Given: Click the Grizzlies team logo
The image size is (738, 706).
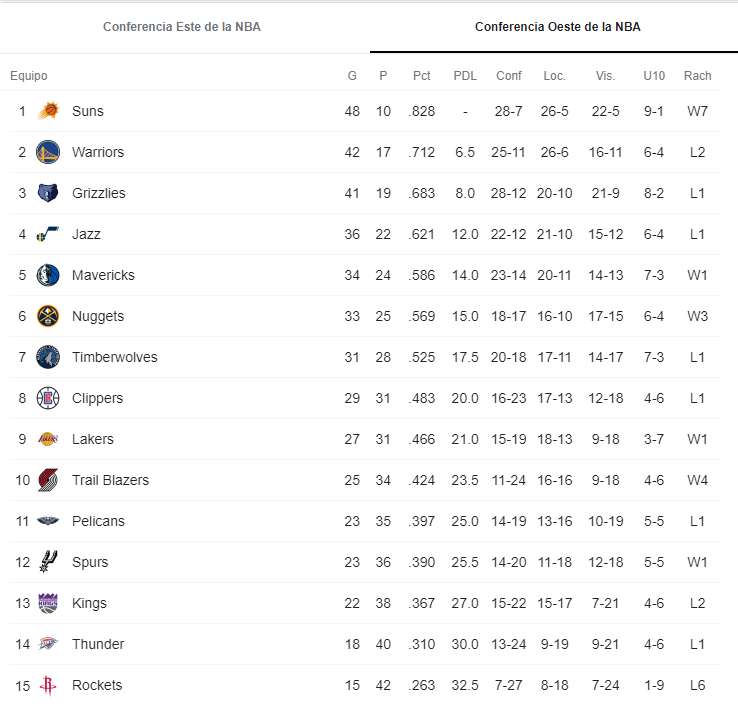Looking at the screenshot, I should click(x=48, y=193).
